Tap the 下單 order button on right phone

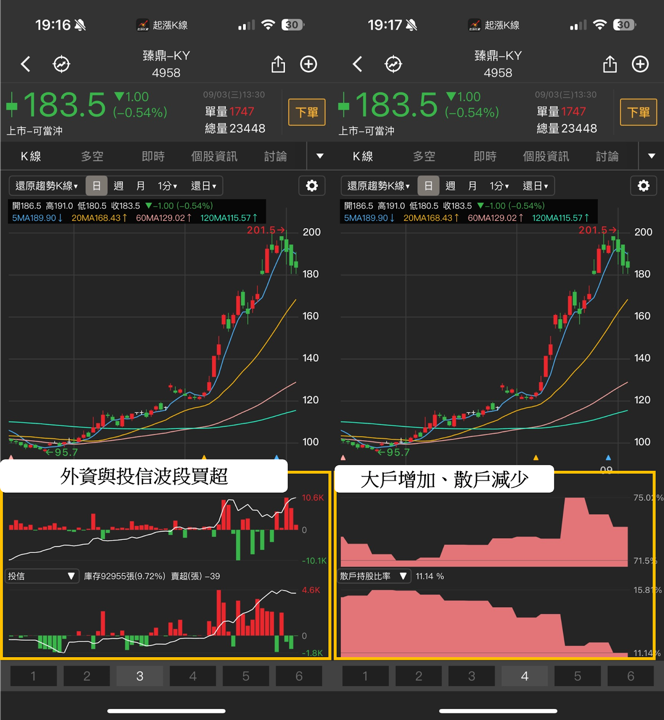(x=638, y=112)
